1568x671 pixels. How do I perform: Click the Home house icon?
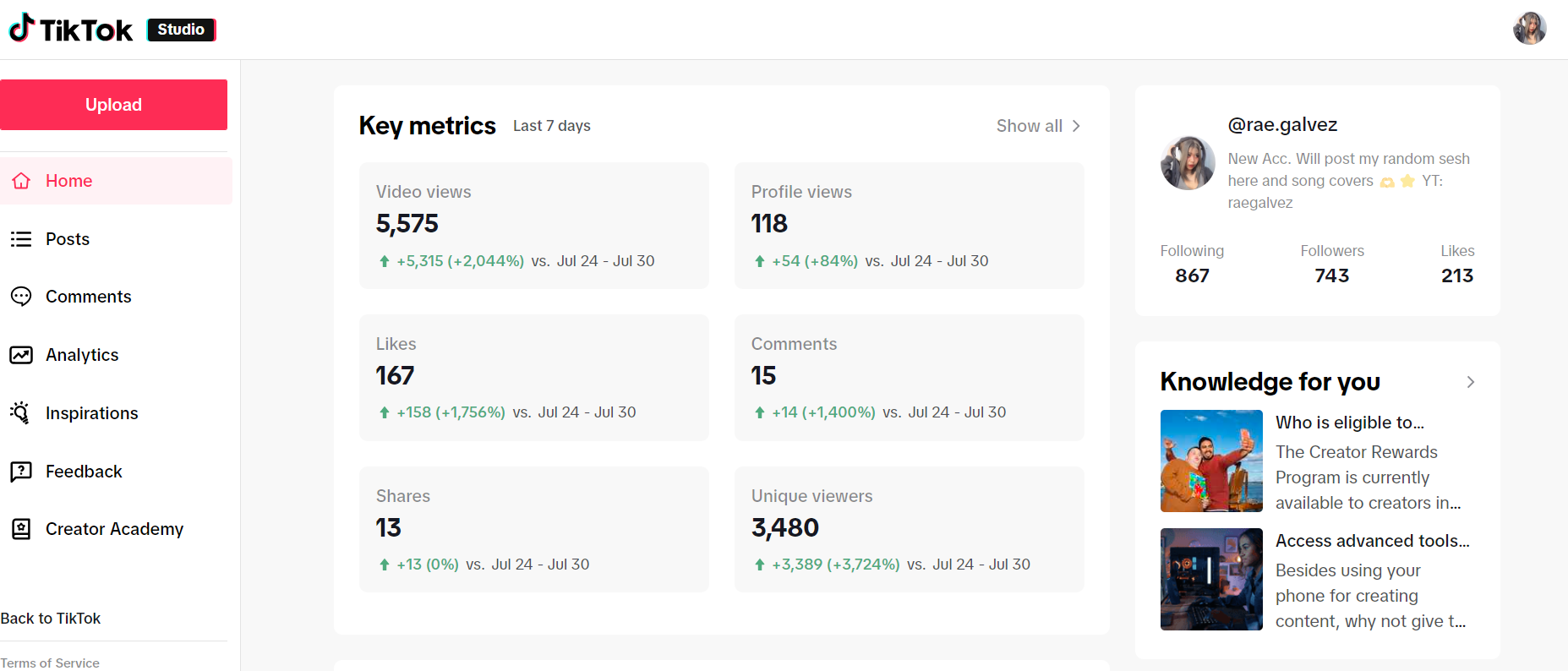point(21,181)
